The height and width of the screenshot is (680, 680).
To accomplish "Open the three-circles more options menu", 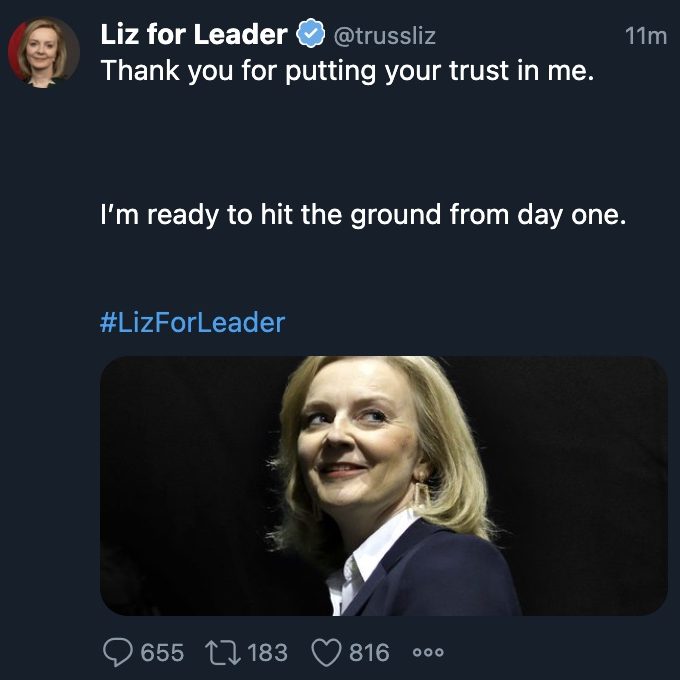I will click(x=428, y=653).
